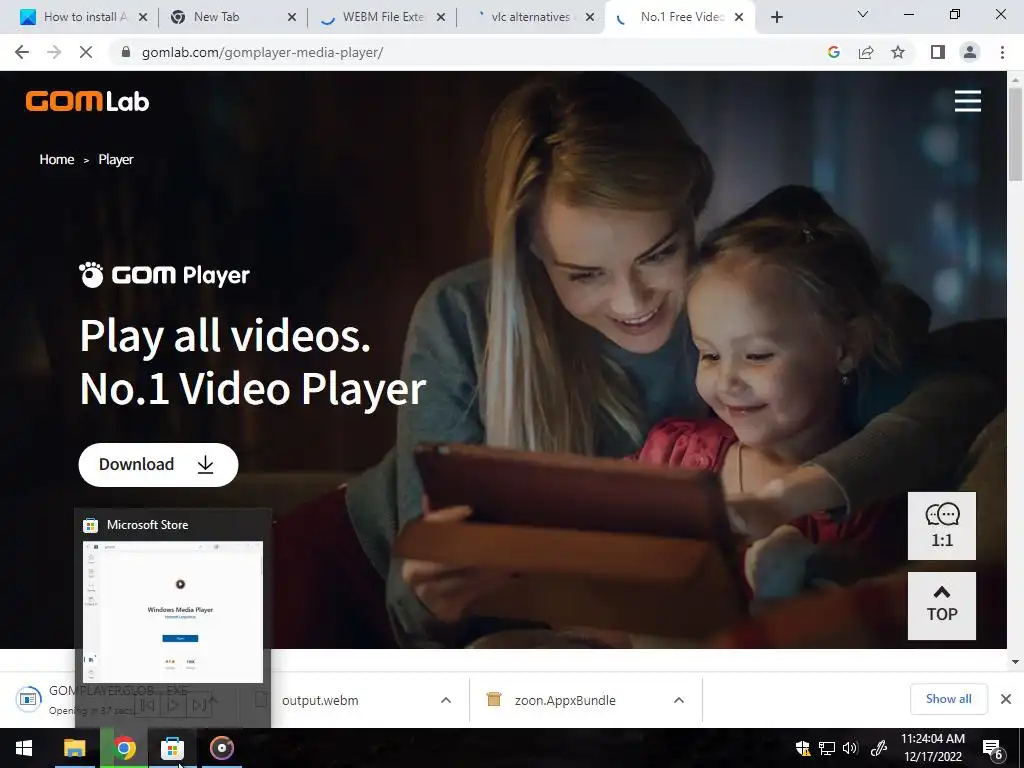Jump to the top with the TOP button
Image resolution: width=1024 pixels, height=768 pixels.
pyautogui.click(x=942, y=605)
